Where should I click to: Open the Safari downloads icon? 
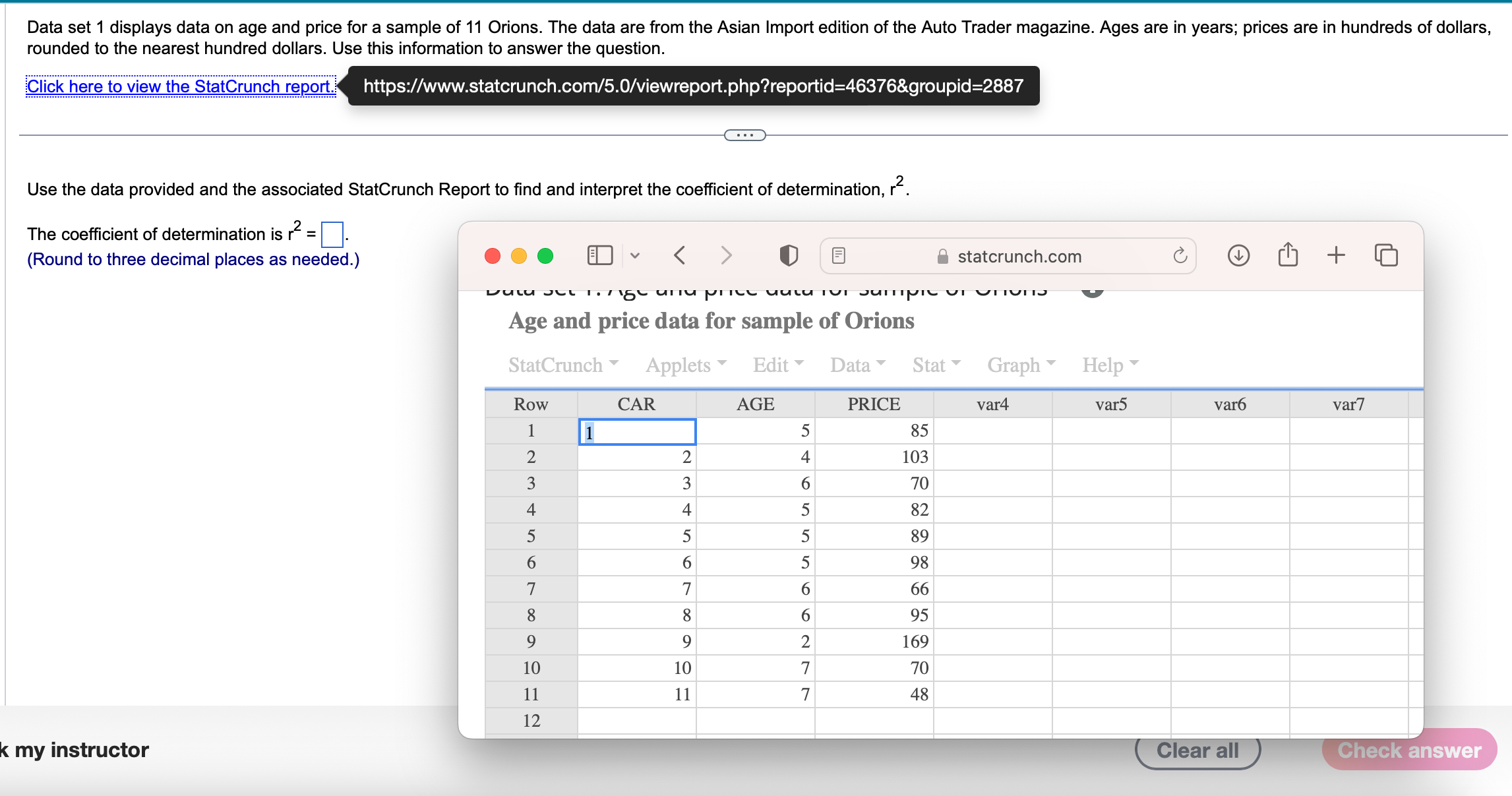1238,256
